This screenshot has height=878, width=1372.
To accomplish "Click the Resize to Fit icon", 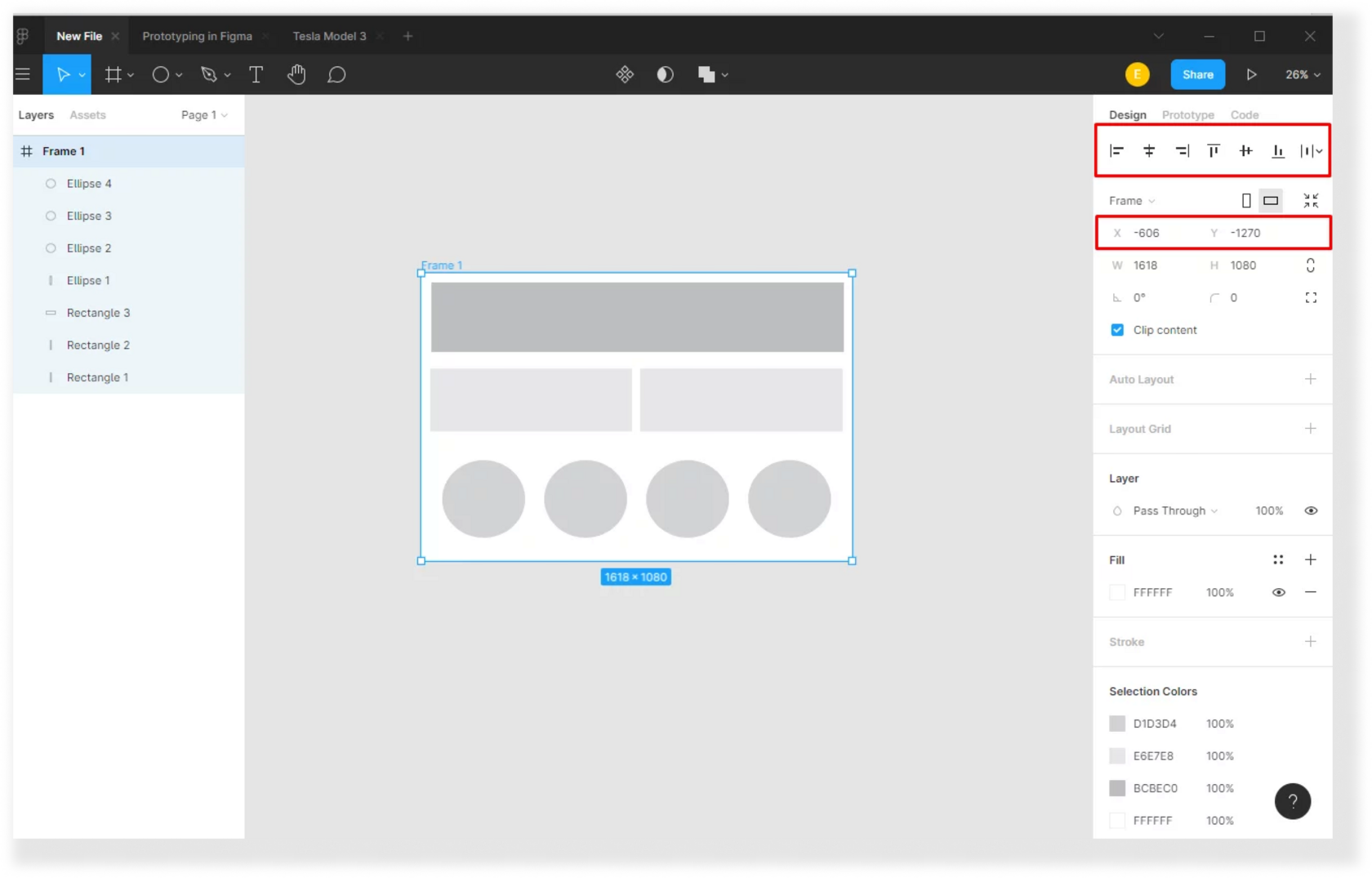I will point(1311,200).
